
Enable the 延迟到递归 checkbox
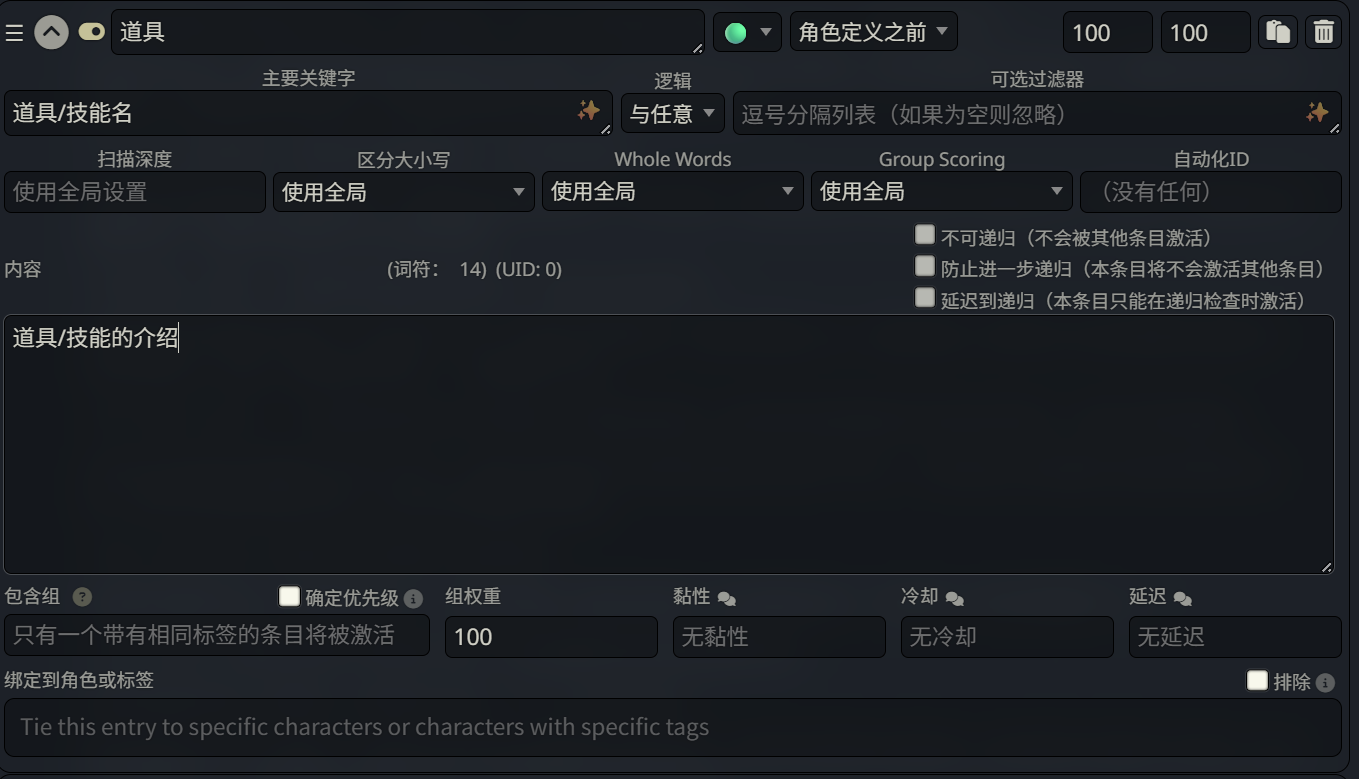point(924,297)
